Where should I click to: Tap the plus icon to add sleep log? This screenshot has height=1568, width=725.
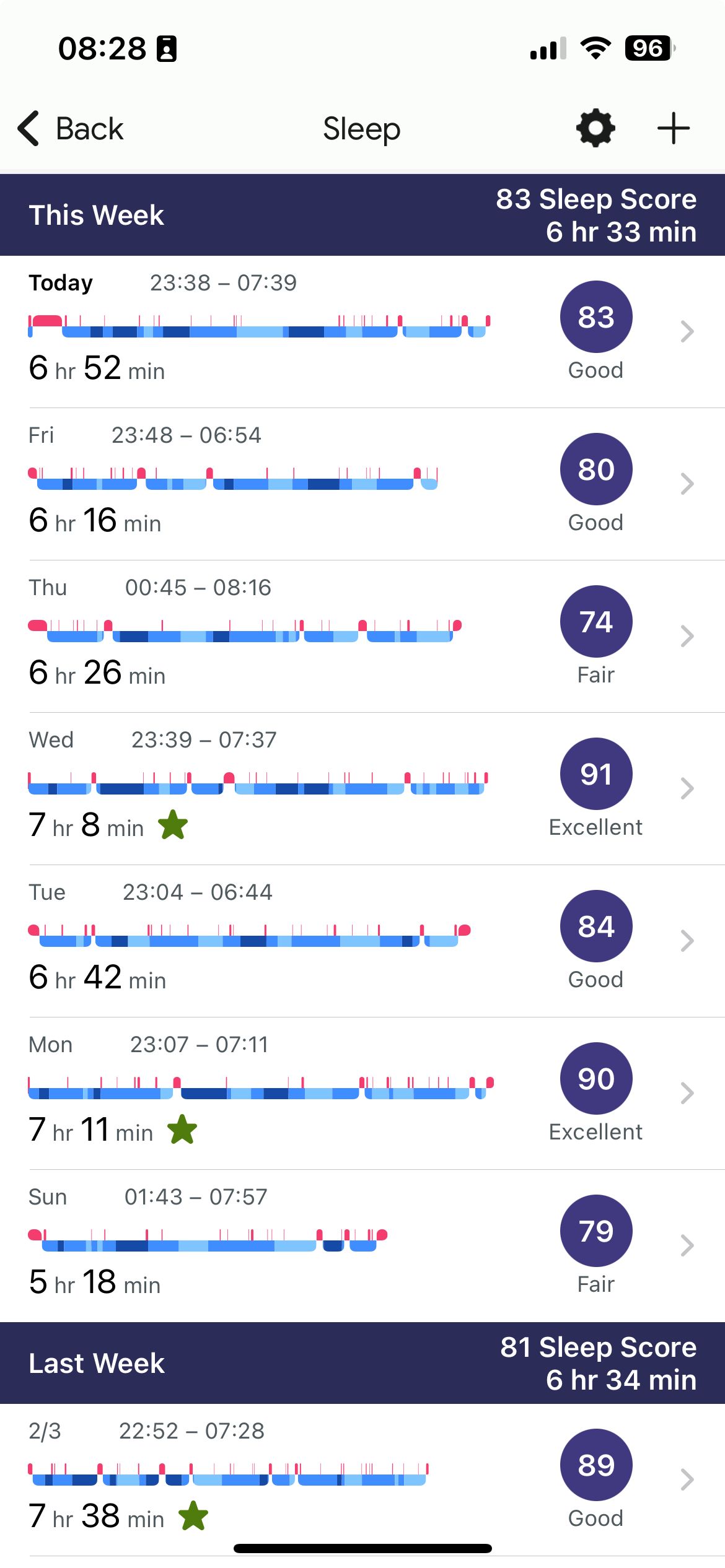[x=673, y=128]
